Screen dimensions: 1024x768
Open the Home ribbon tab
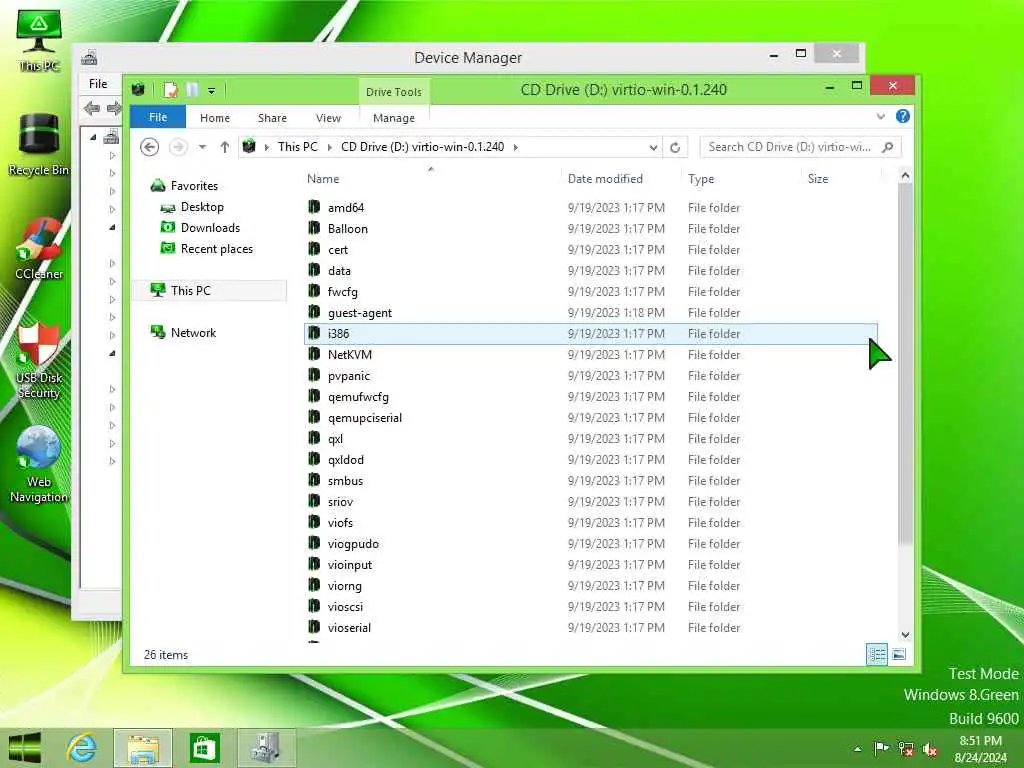215,118
